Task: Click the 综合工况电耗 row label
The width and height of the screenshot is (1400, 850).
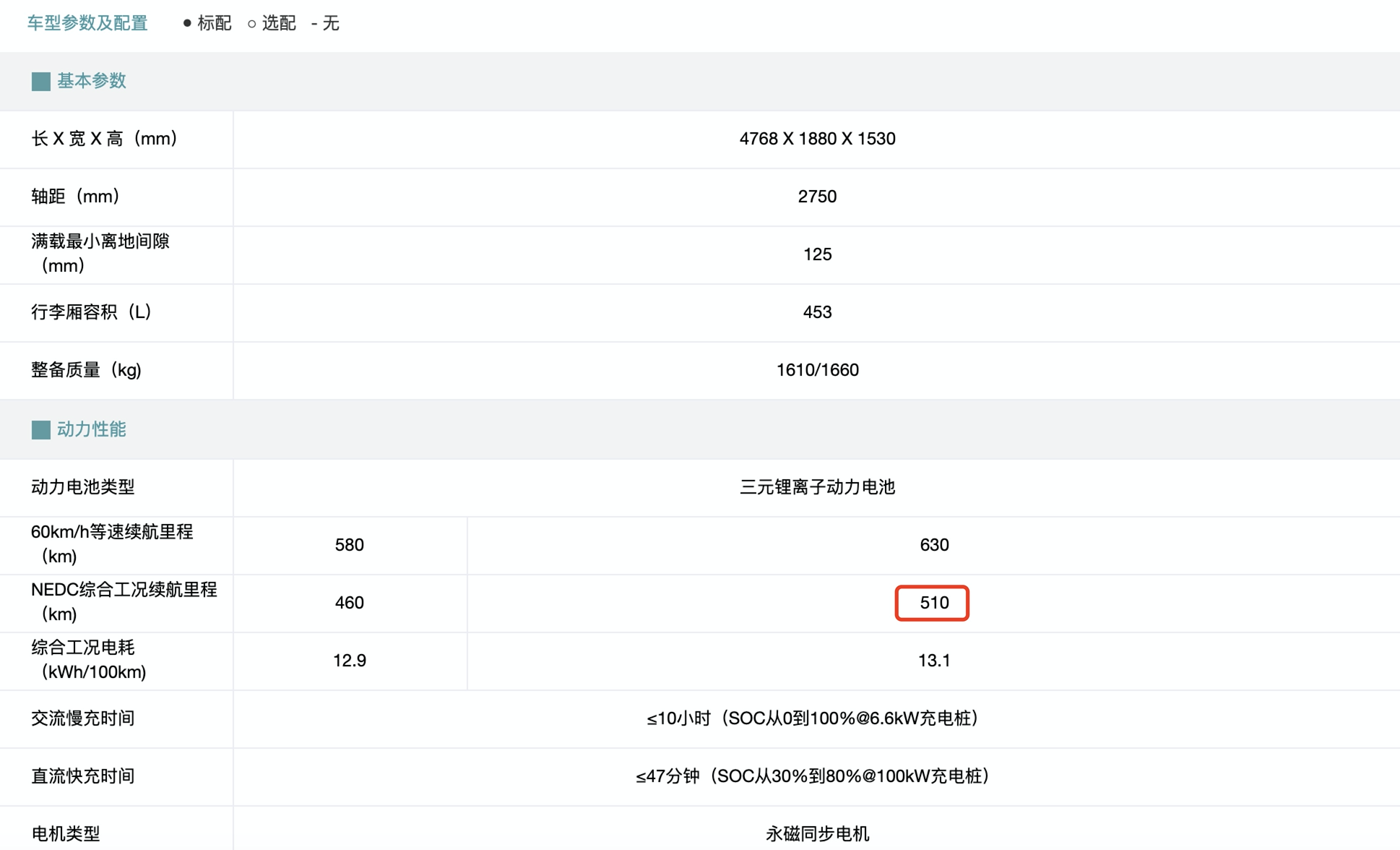Action: (x=89, y=659)
